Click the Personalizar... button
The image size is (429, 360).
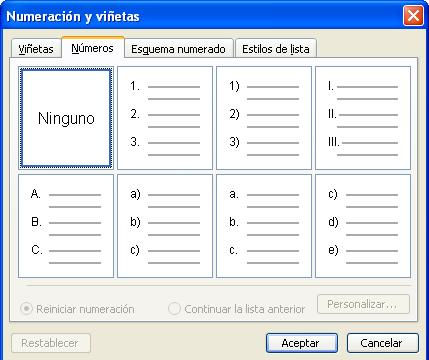tap(363, 304)
